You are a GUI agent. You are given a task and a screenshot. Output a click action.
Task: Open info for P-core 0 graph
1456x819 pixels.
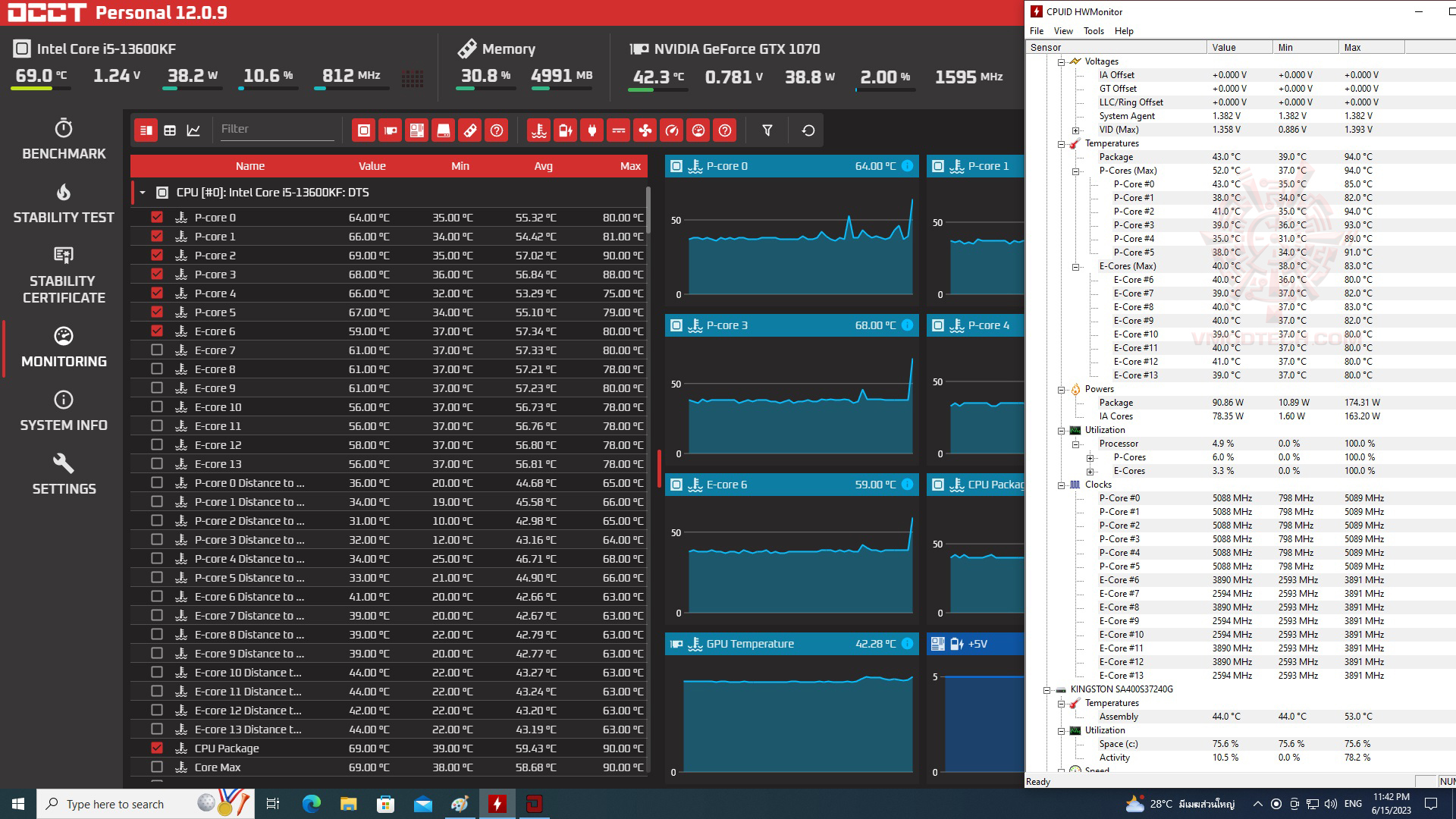click(907, 166)
